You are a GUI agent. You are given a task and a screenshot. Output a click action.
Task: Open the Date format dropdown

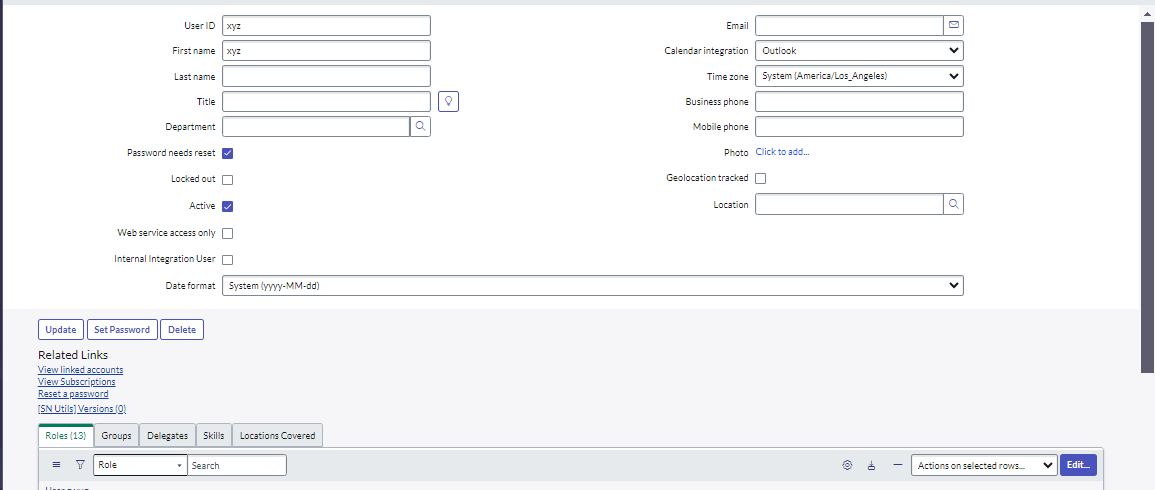(593, 285)
